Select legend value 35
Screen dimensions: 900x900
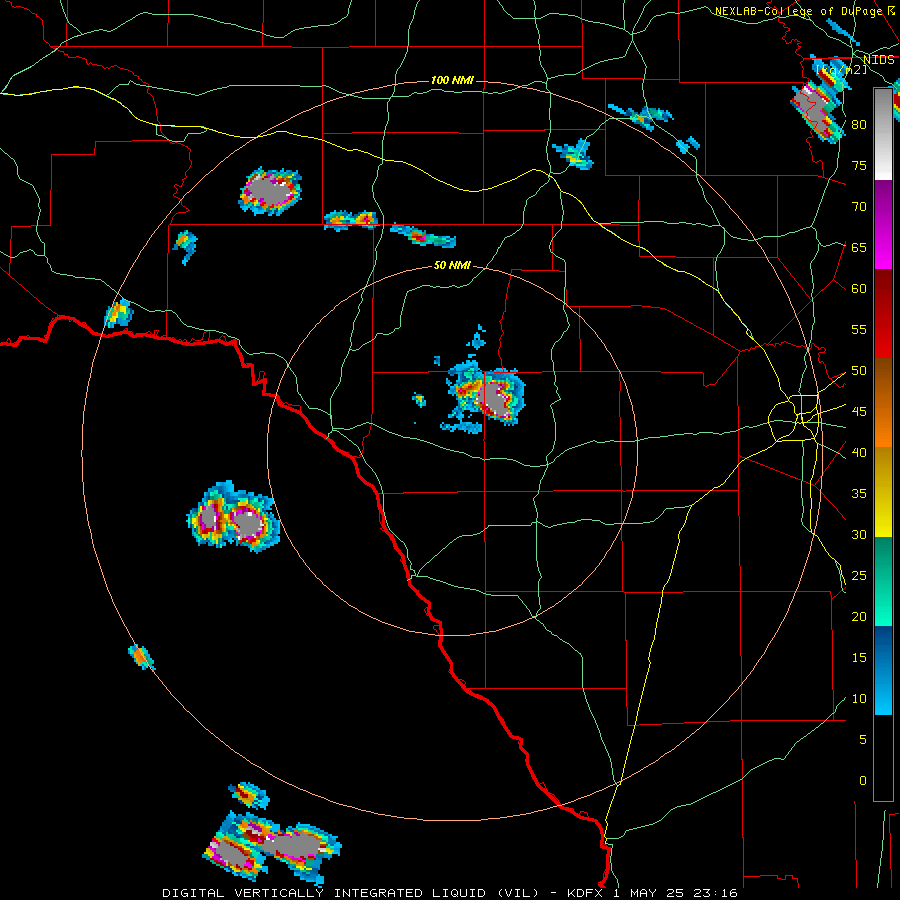[x=859, y=494]
